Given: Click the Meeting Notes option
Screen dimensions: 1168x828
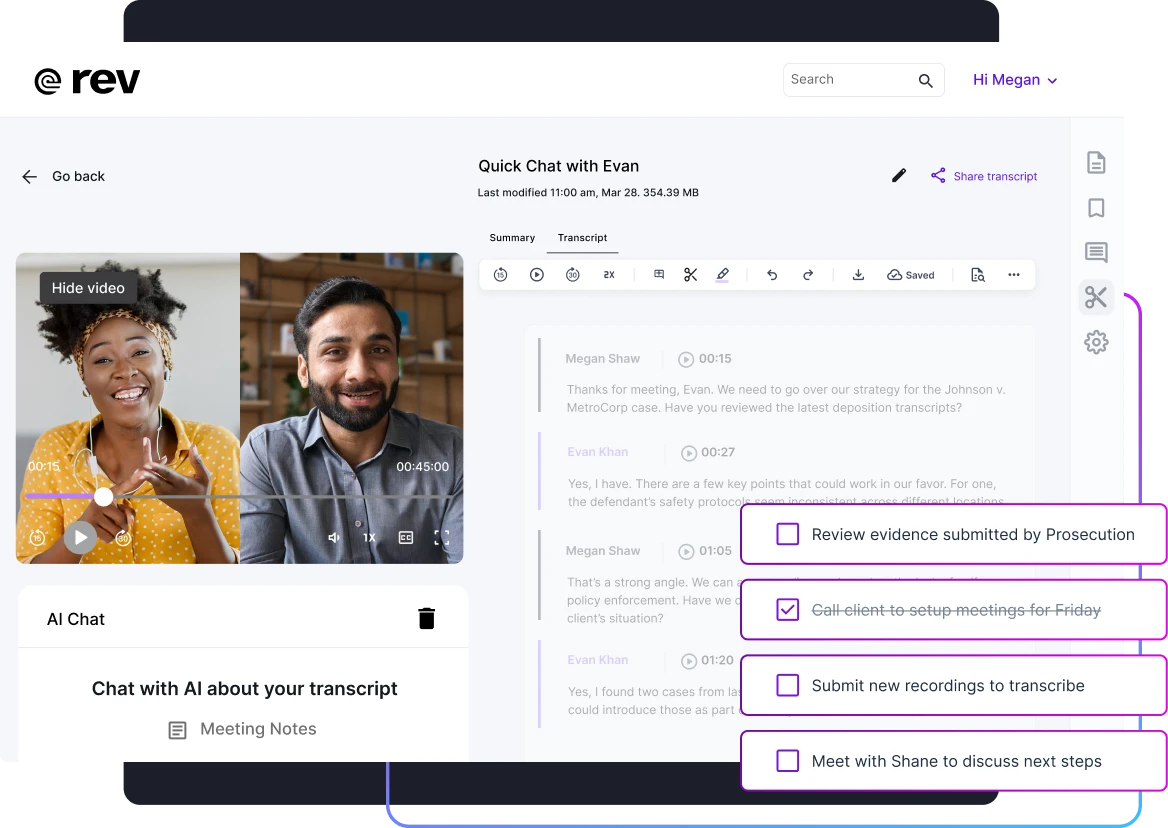Looking at the screenshot, I should tap(243, 729).
